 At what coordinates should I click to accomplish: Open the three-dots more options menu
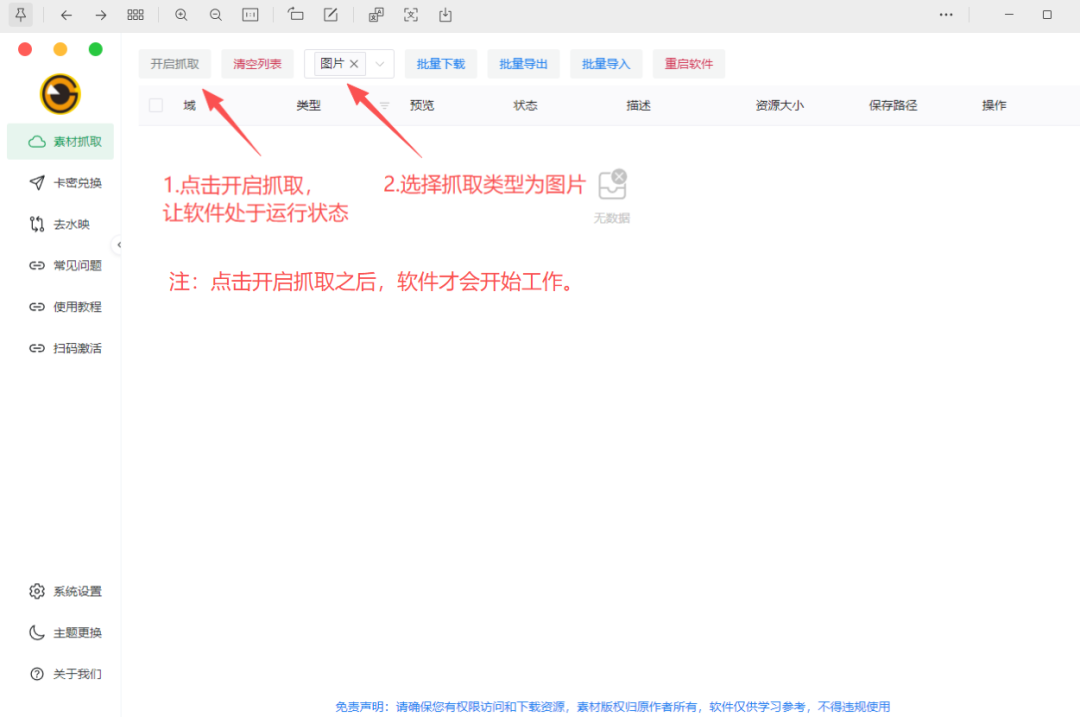pos(946,15)
